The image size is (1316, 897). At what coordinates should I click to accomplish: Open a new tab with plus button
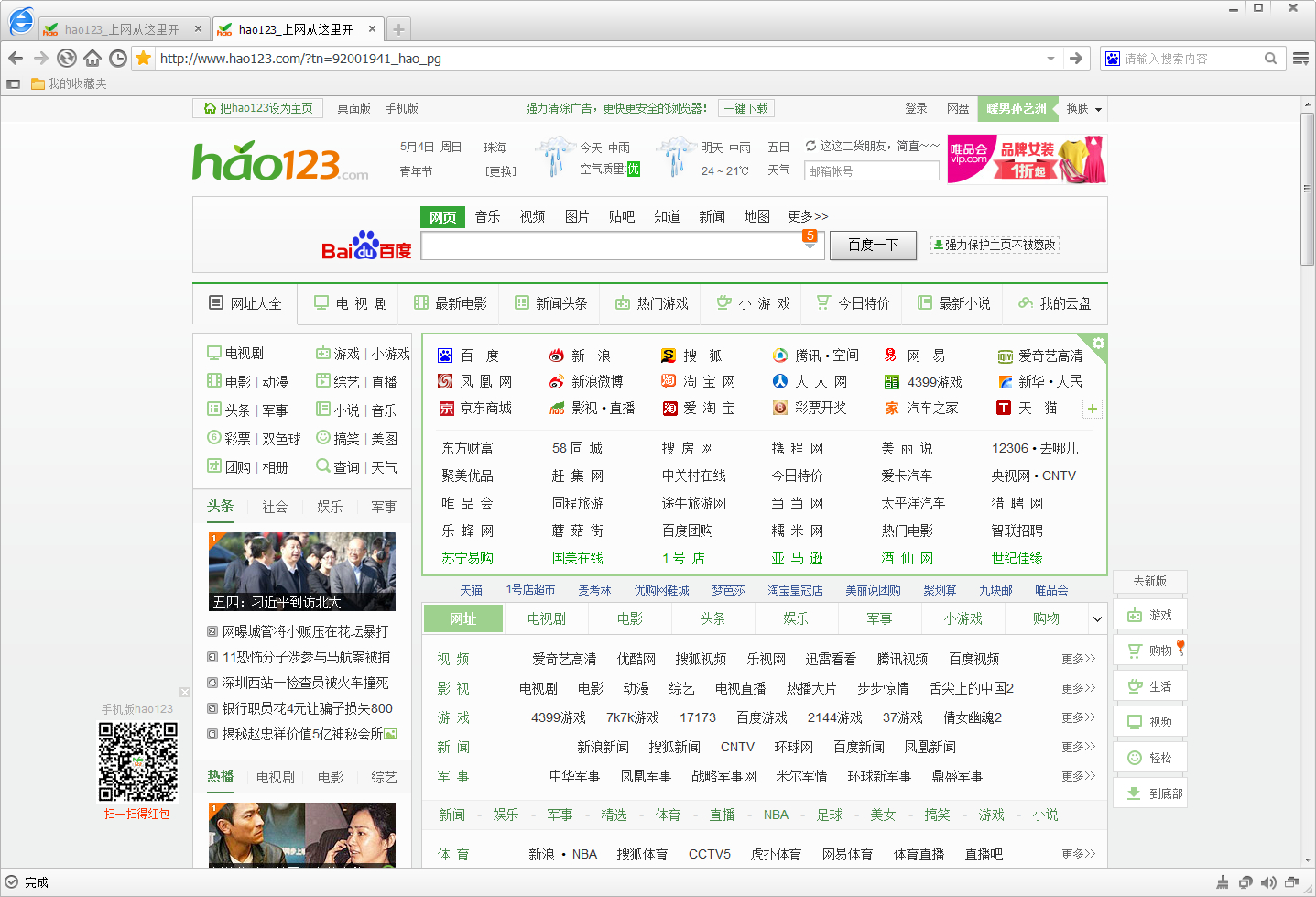(398, 29)
